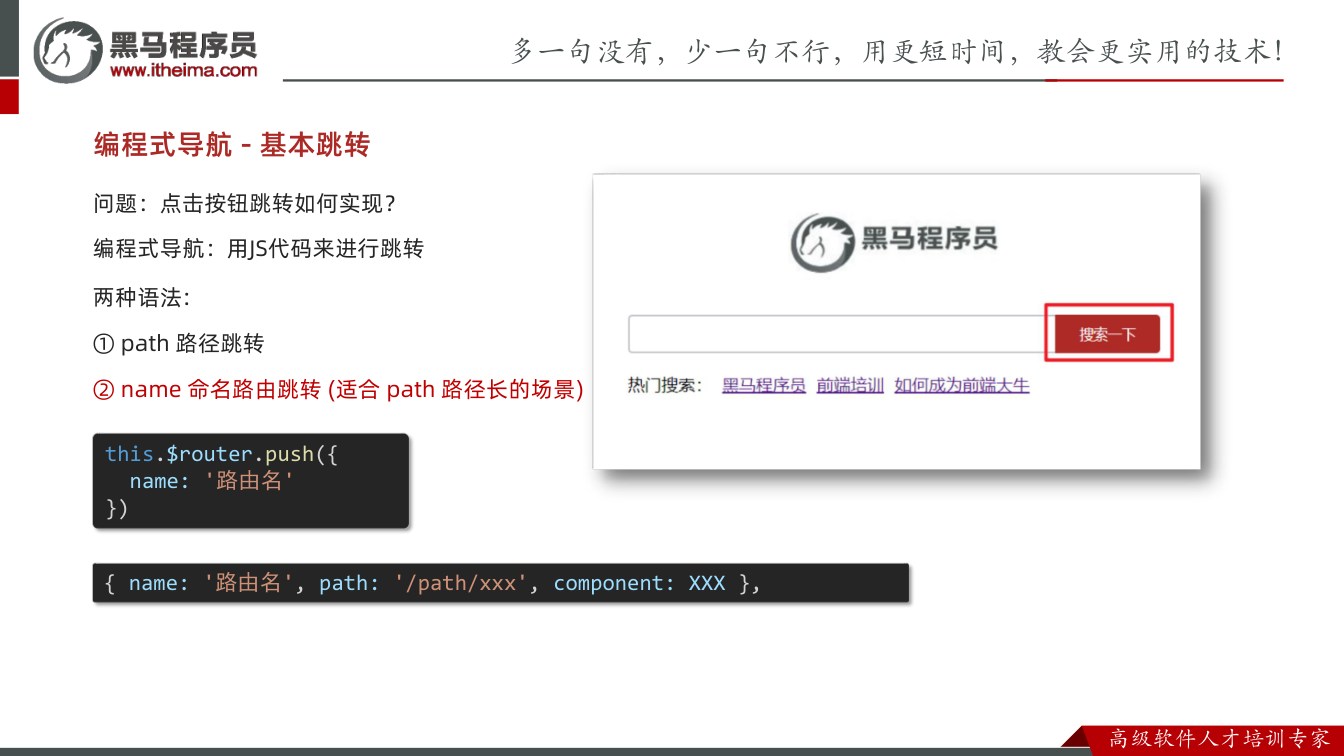Select the slide title 编程式导航 - 基本跳转
1344x756 pixels.
232,145
